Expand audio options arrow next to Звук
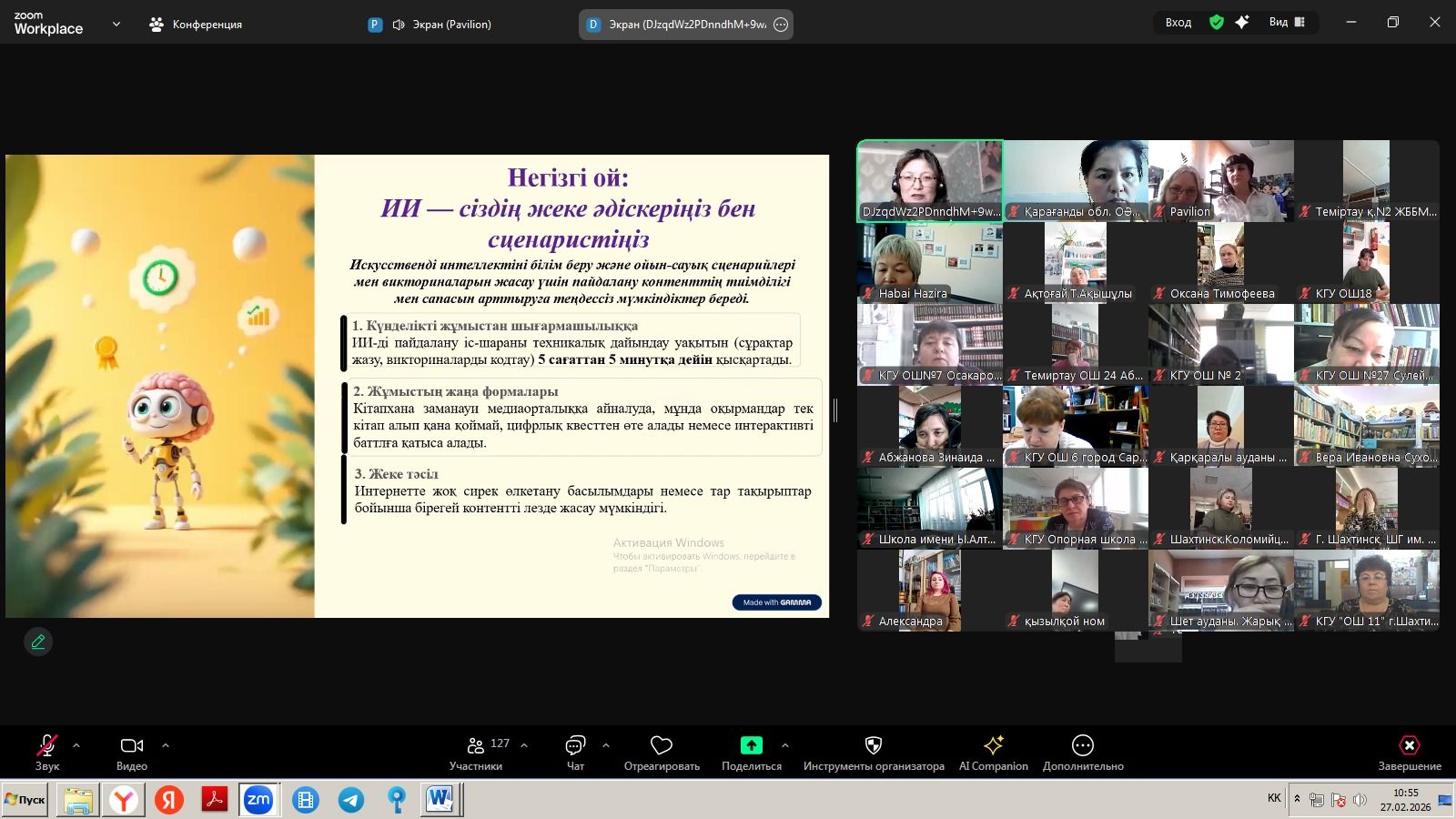Viewport: 1456px width, 819px height. click(x=76, y=745)
